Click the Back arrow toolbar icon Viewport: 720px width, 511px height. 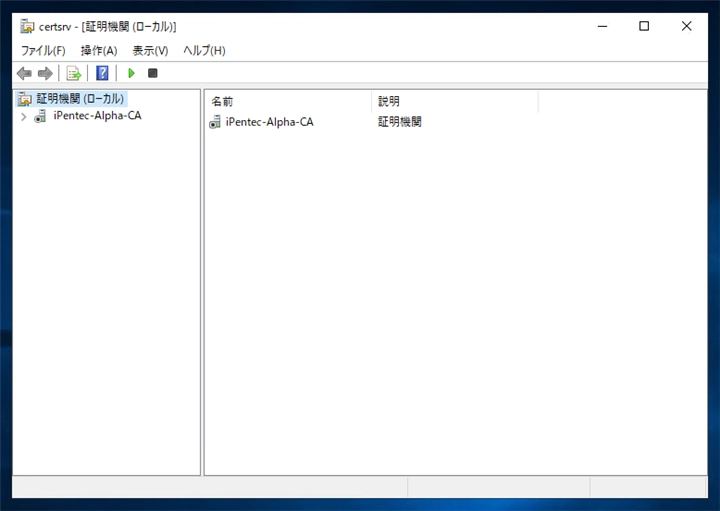(24, 73)
